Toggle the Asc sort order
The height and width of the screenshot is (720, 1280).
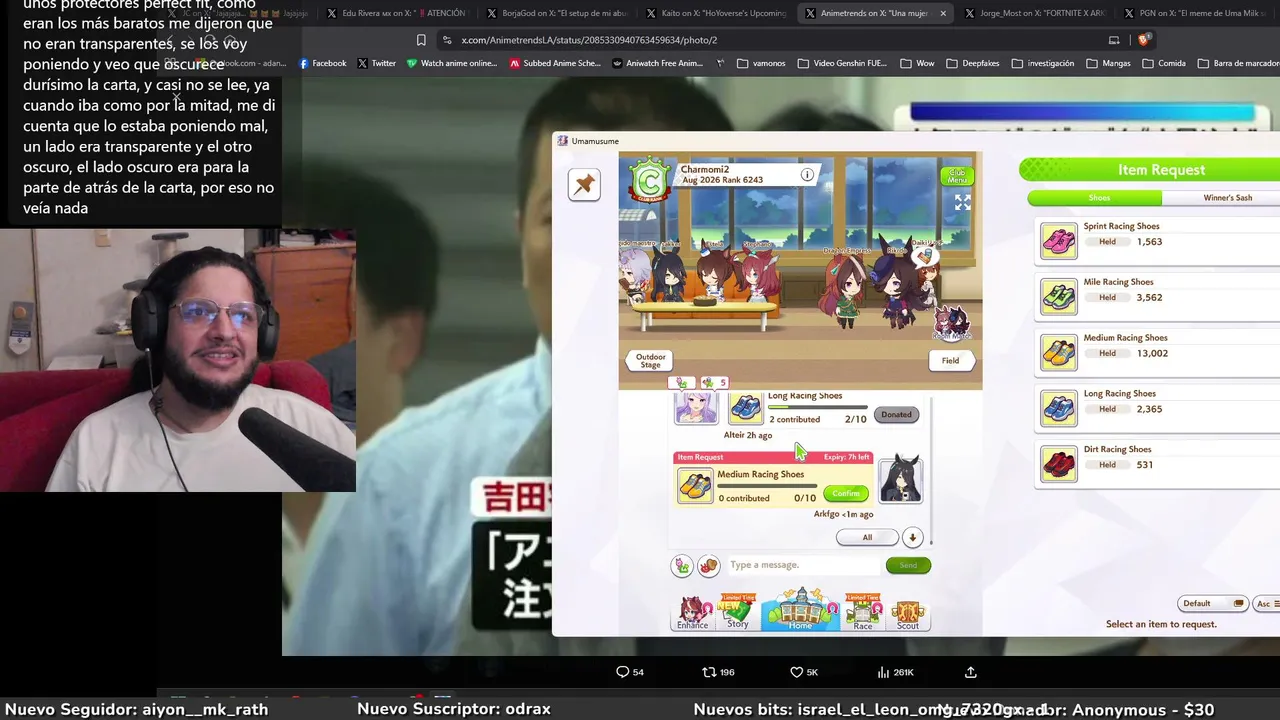pos(1265,604)
